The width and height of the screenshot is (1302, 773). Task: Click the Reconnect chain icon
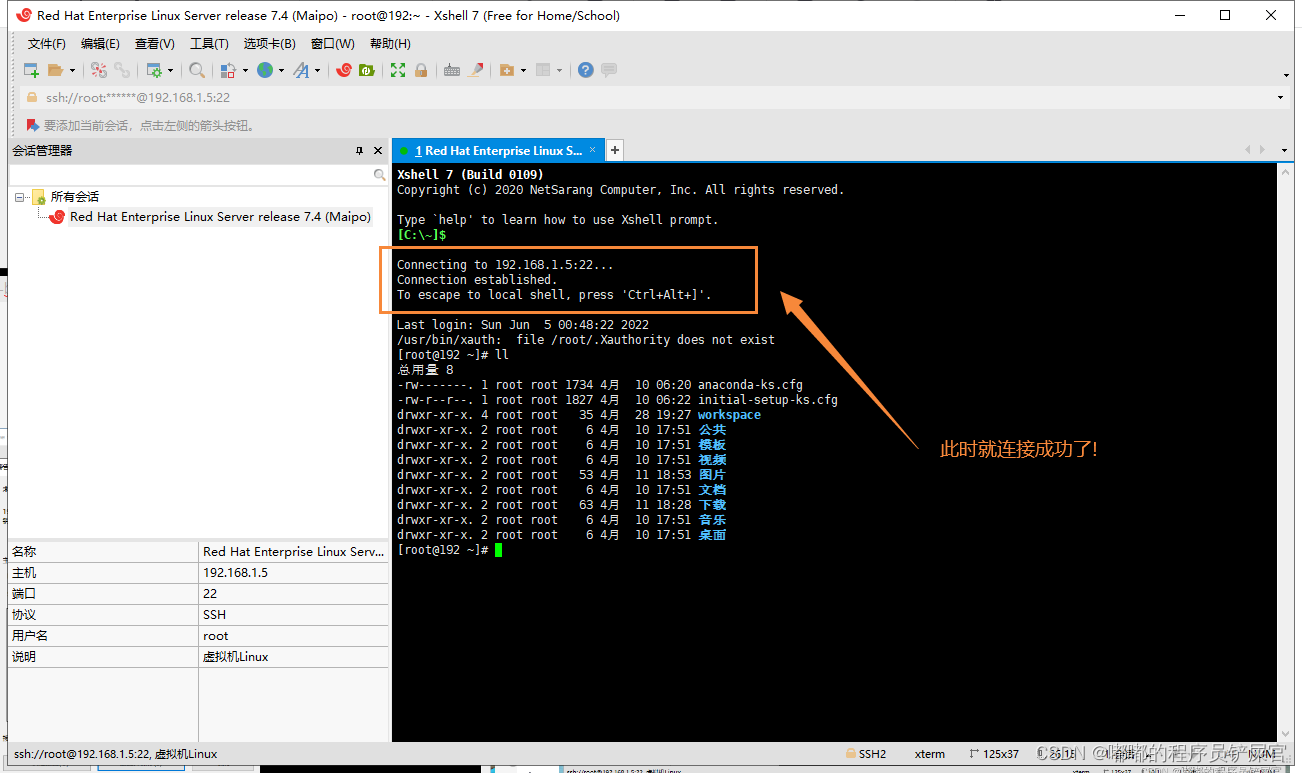pos(122,70)
